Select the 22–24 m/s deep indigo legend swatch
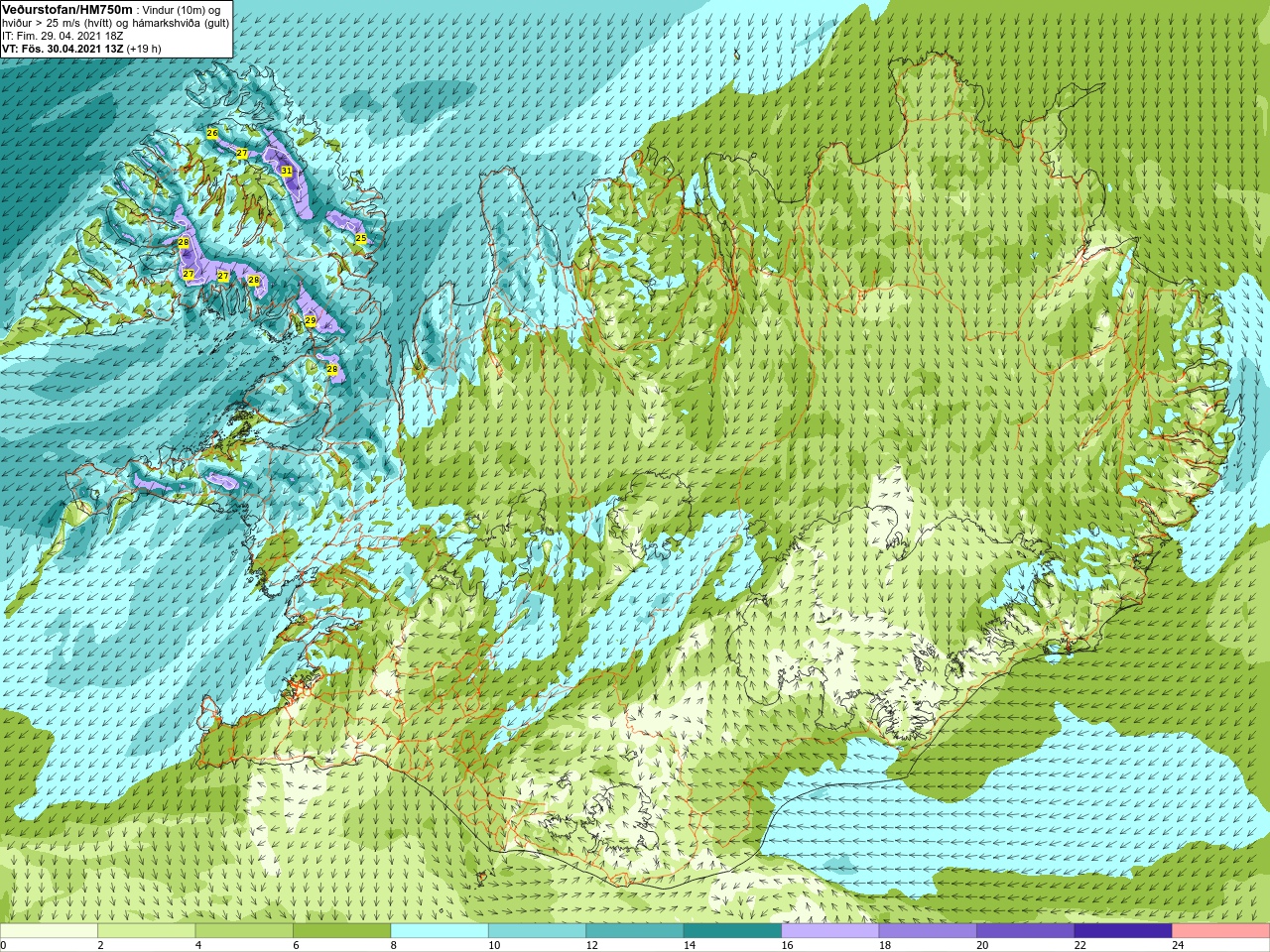The width and height of the screenshot is (1270, 952). 1123,931
